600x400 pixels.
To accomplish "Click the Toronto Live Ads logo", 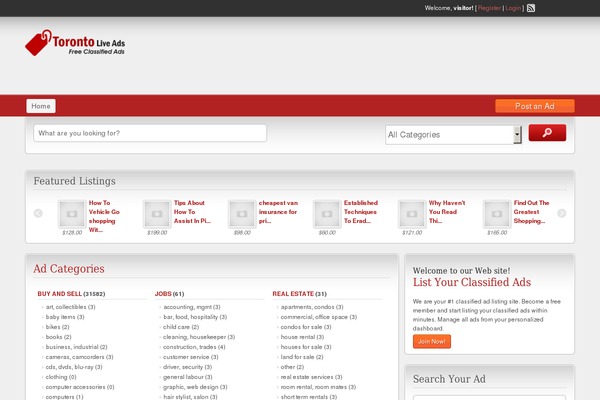I will (75, 43).
